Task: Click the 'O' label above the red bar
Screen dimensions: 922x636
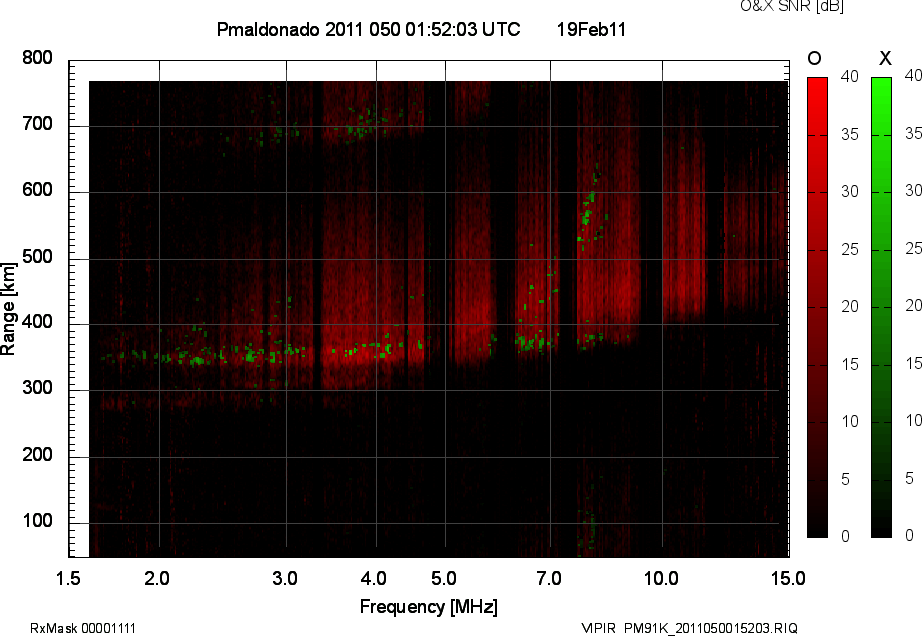Action: coord(814,58)
